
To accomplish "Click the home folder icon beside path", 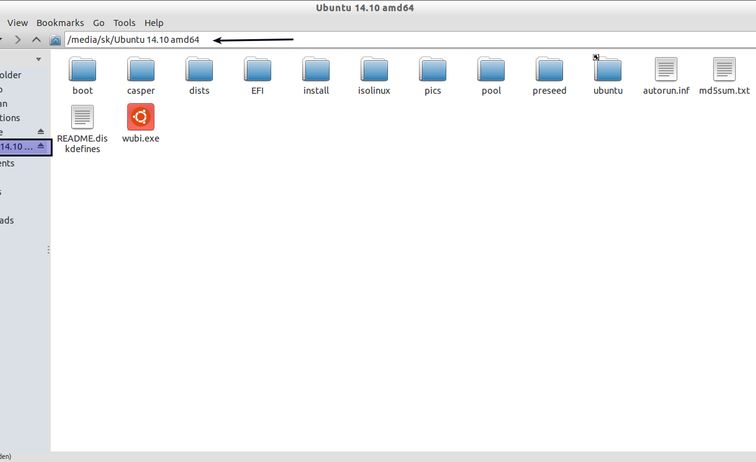I will click(x=55, y=40).
